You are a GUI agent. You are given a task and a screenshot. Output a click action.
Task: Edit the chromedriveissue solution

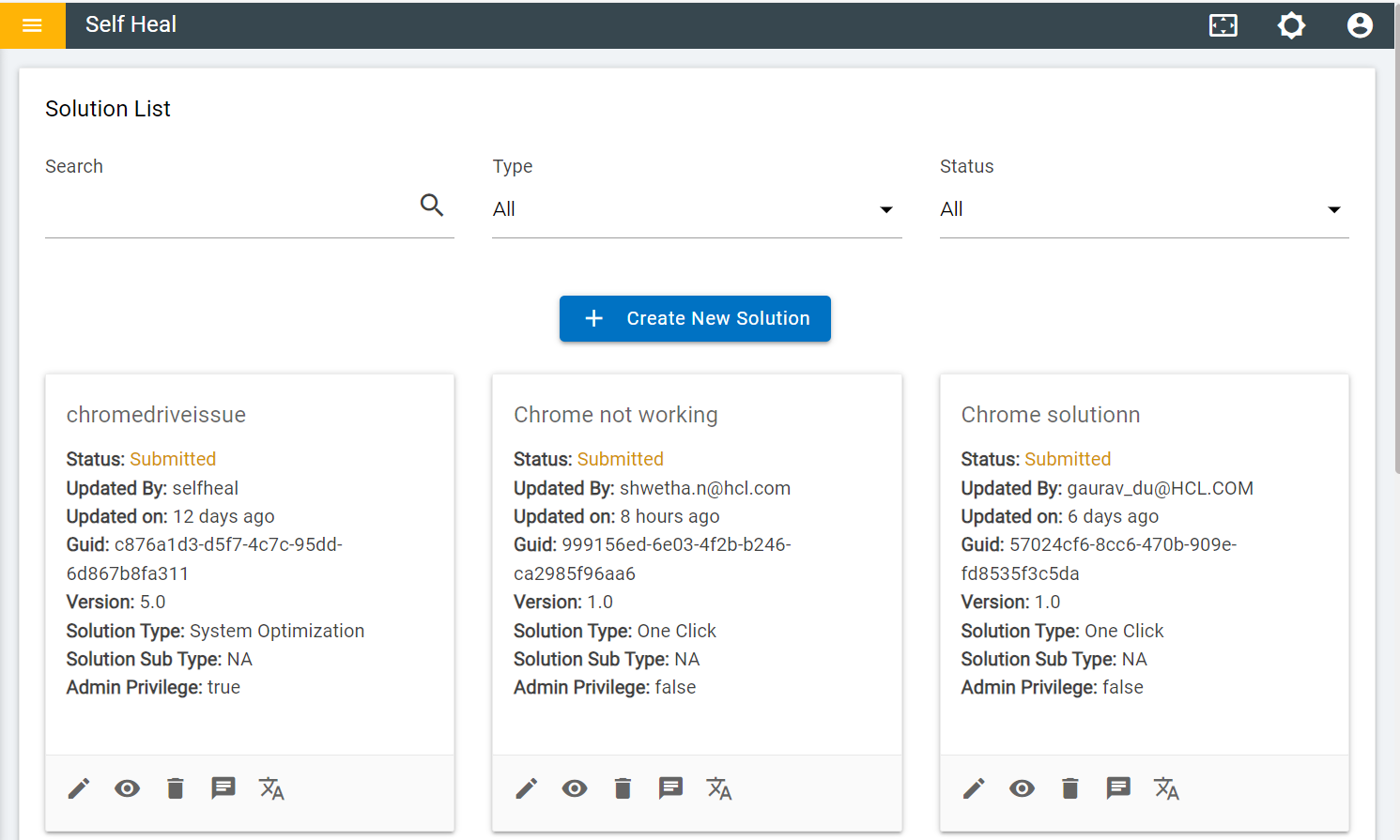[79, 788]
